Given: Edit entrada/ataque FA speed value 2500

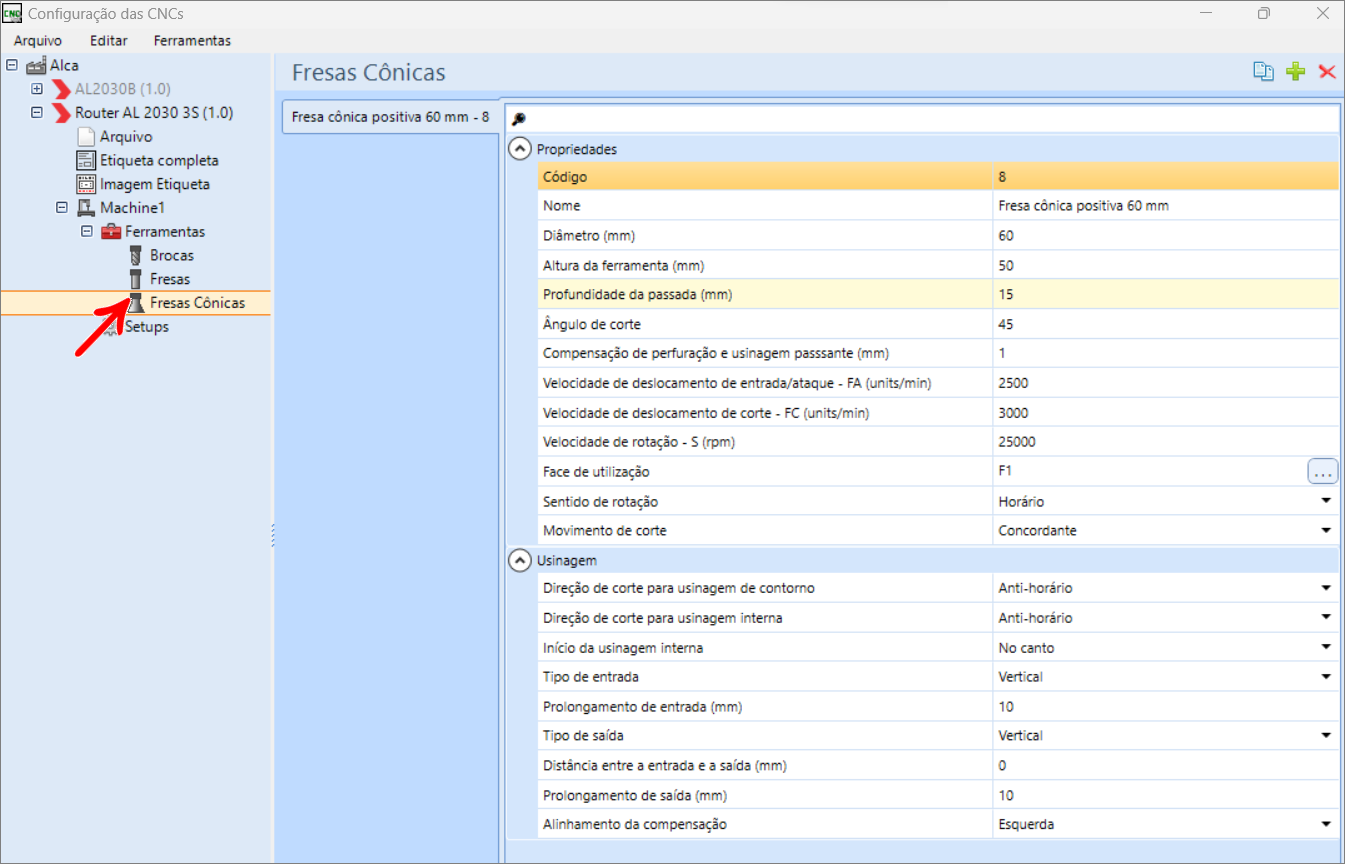Looking at the screenshot, I should click(1165, 383).
